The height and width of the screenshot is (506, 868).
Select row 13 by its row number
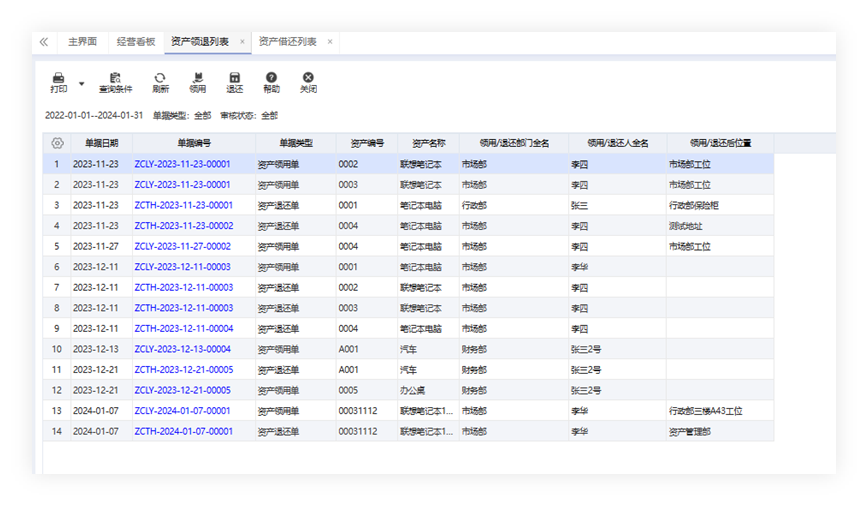[57, 411]
